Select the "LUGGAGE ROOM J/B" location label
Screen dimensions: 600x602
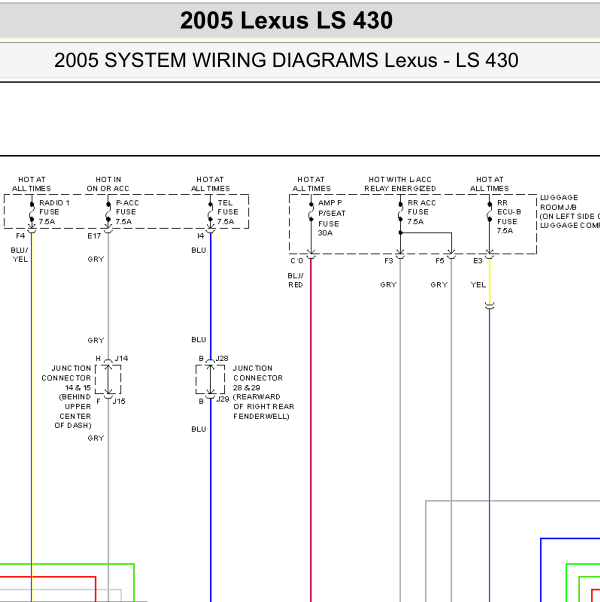[x=559, y=202]
